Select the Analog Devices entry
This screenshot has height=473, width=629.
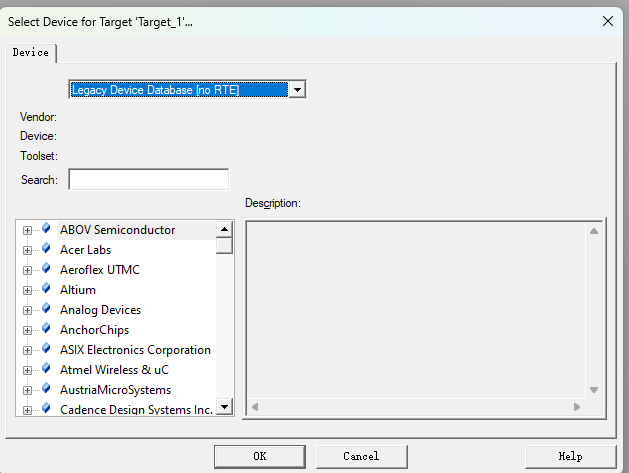click(101, 310)
